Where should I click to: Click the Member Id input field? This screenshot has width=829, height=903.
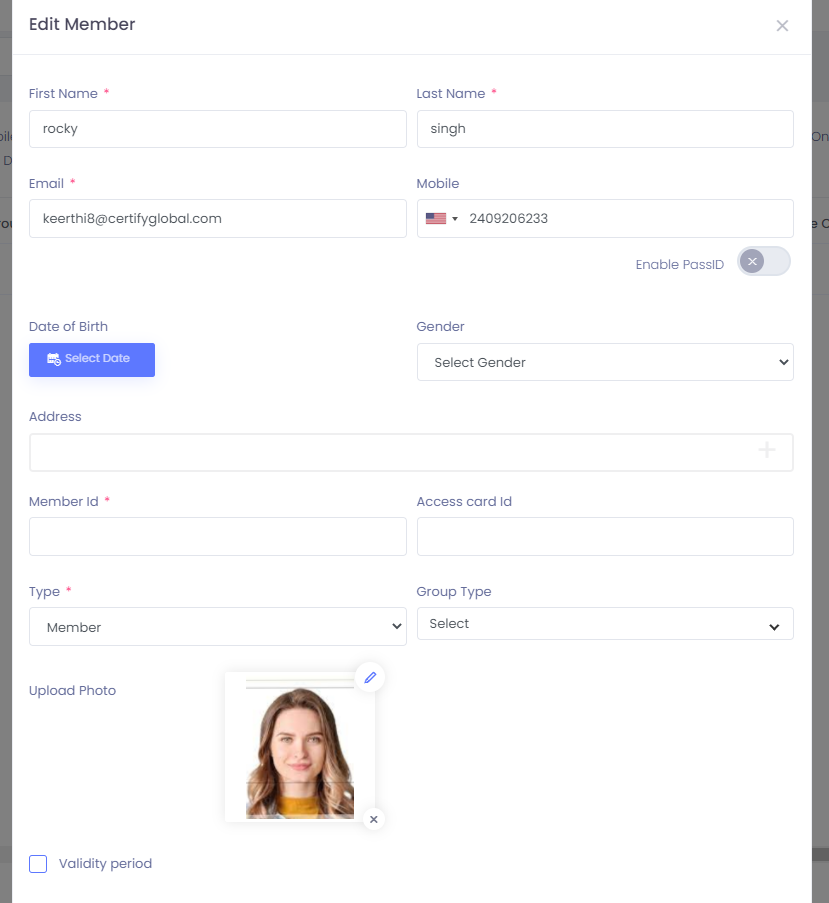coord(218,536)
